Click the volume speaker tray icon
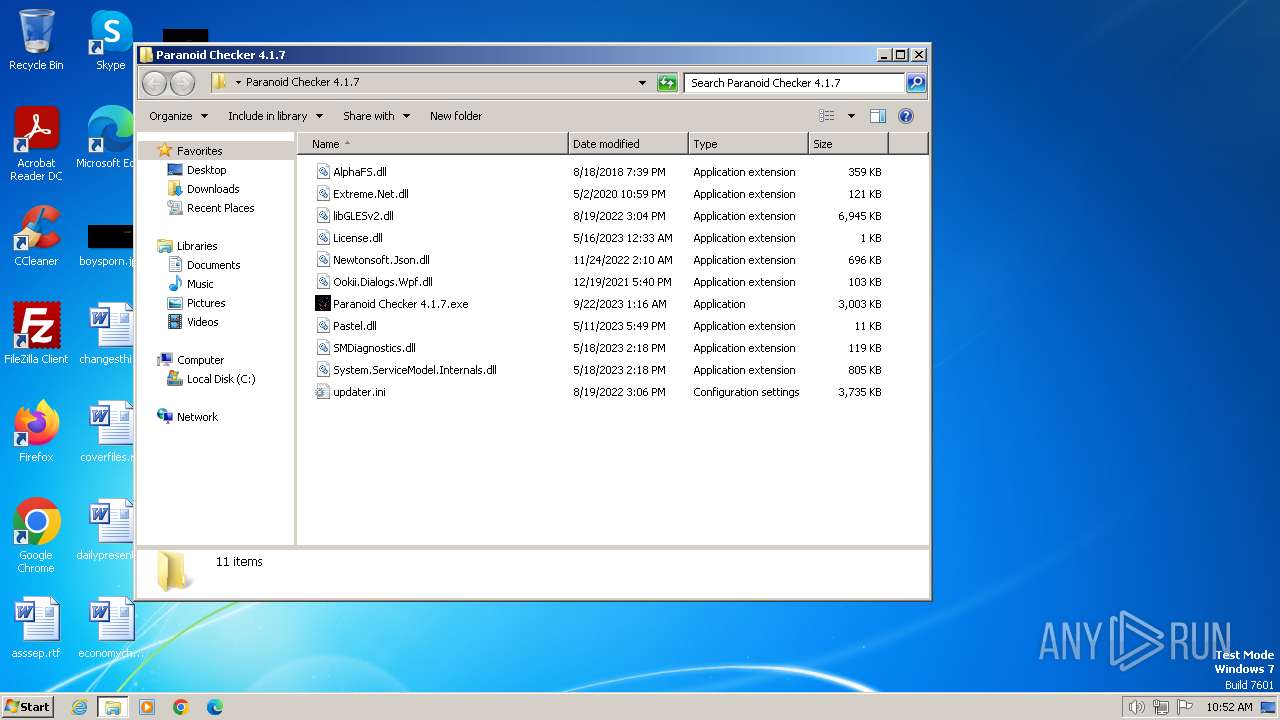1280x720 pixels. (x=1136, y=707)
